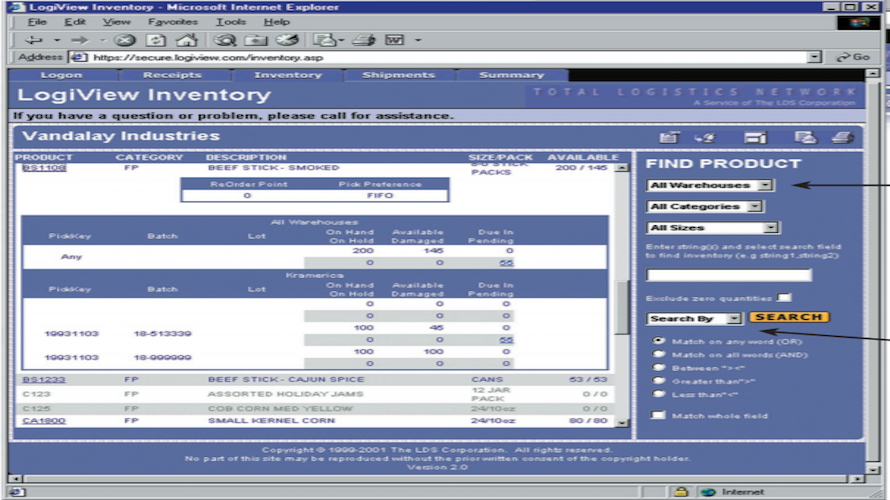Open the Mail icon dropdown arrow
This screenshot has height=500, width=890.
[x=341, y=40]
